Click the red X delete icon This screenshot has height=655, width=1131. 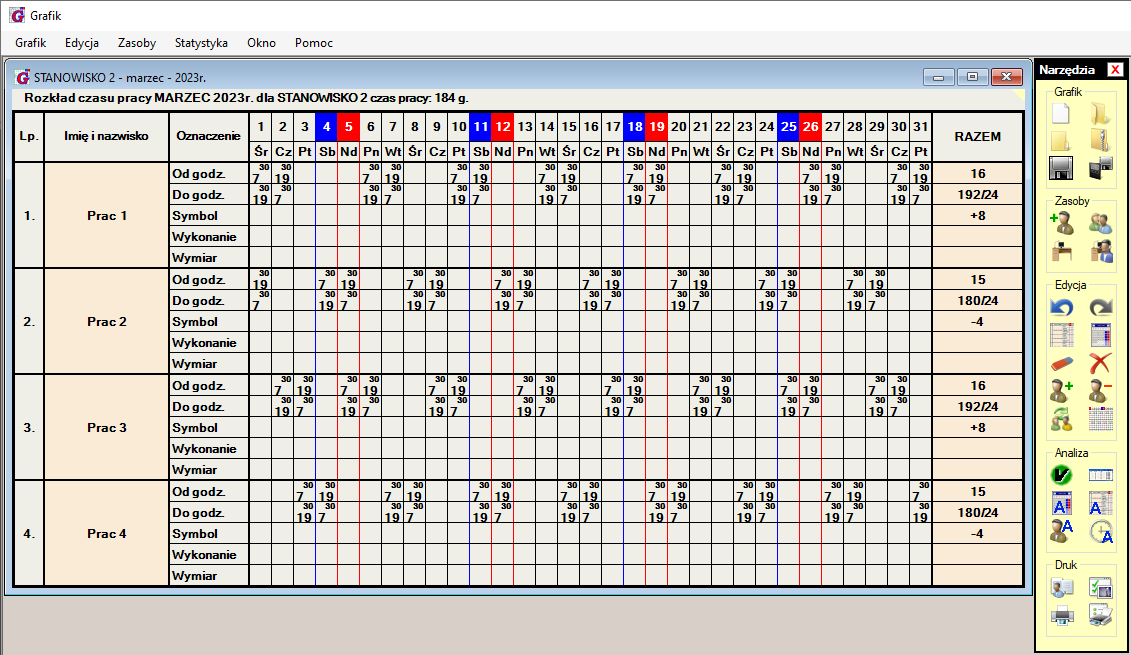click(x=1101, y=363)
